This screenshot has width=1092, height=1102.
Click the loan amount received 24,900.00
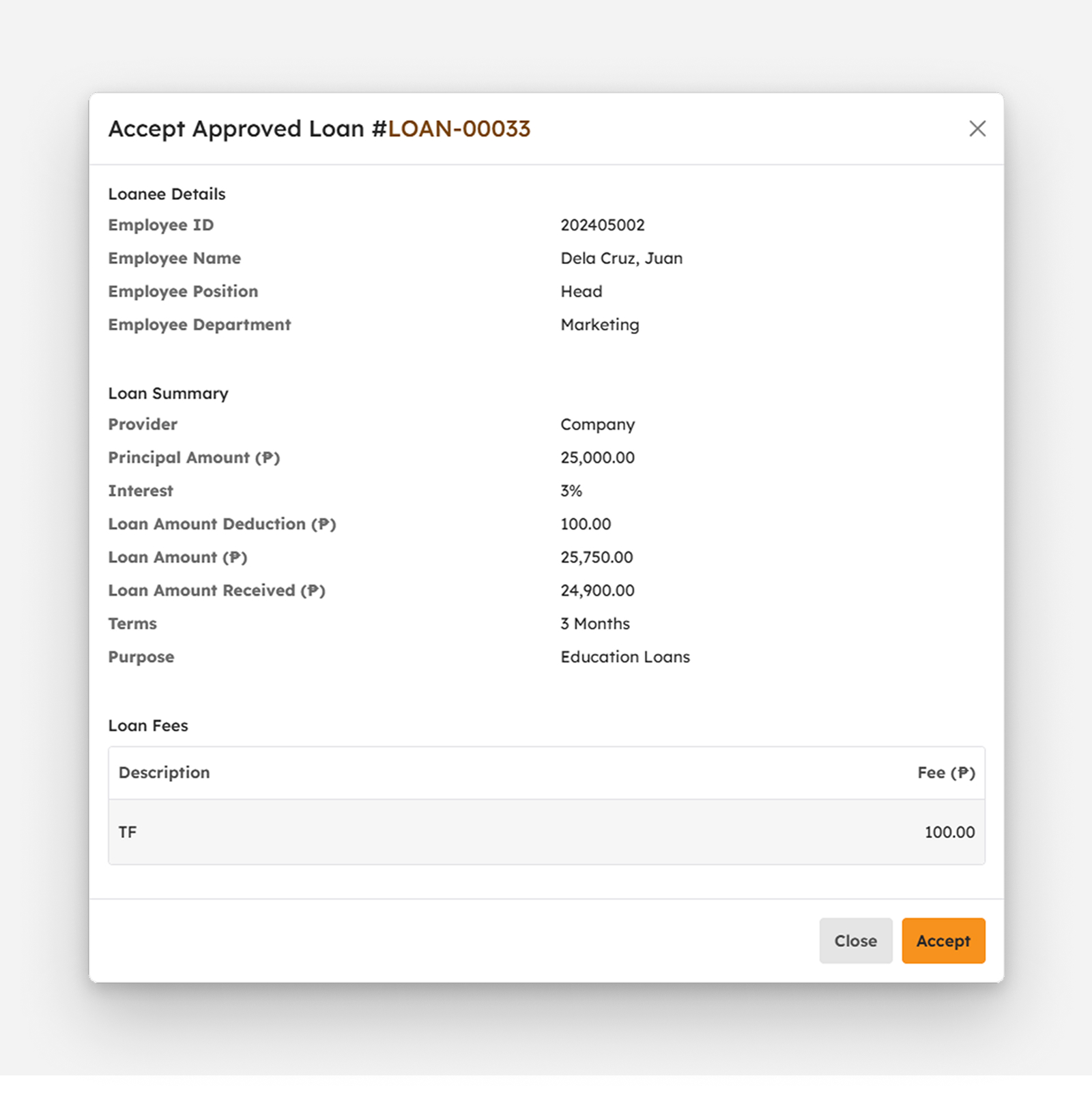[x=598, y=590]
